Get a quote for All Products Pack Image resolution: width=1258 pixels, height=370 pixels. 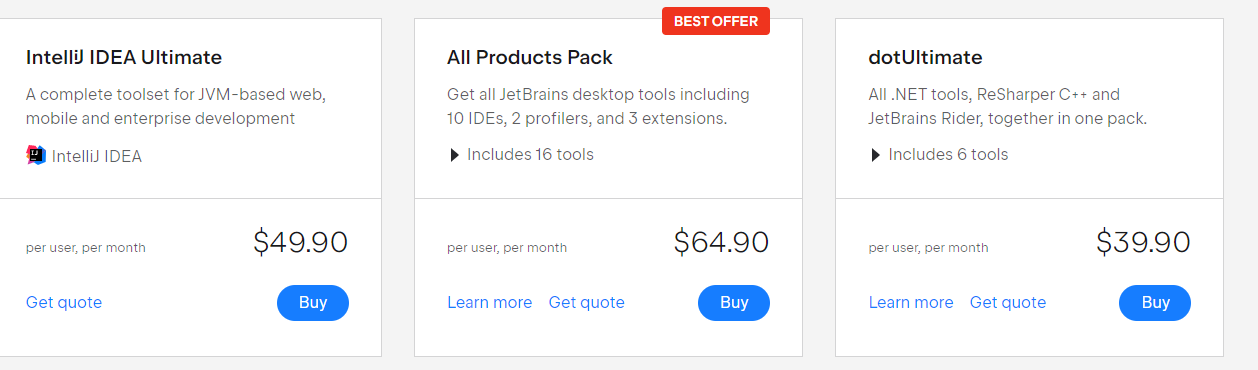click(587, 302)
